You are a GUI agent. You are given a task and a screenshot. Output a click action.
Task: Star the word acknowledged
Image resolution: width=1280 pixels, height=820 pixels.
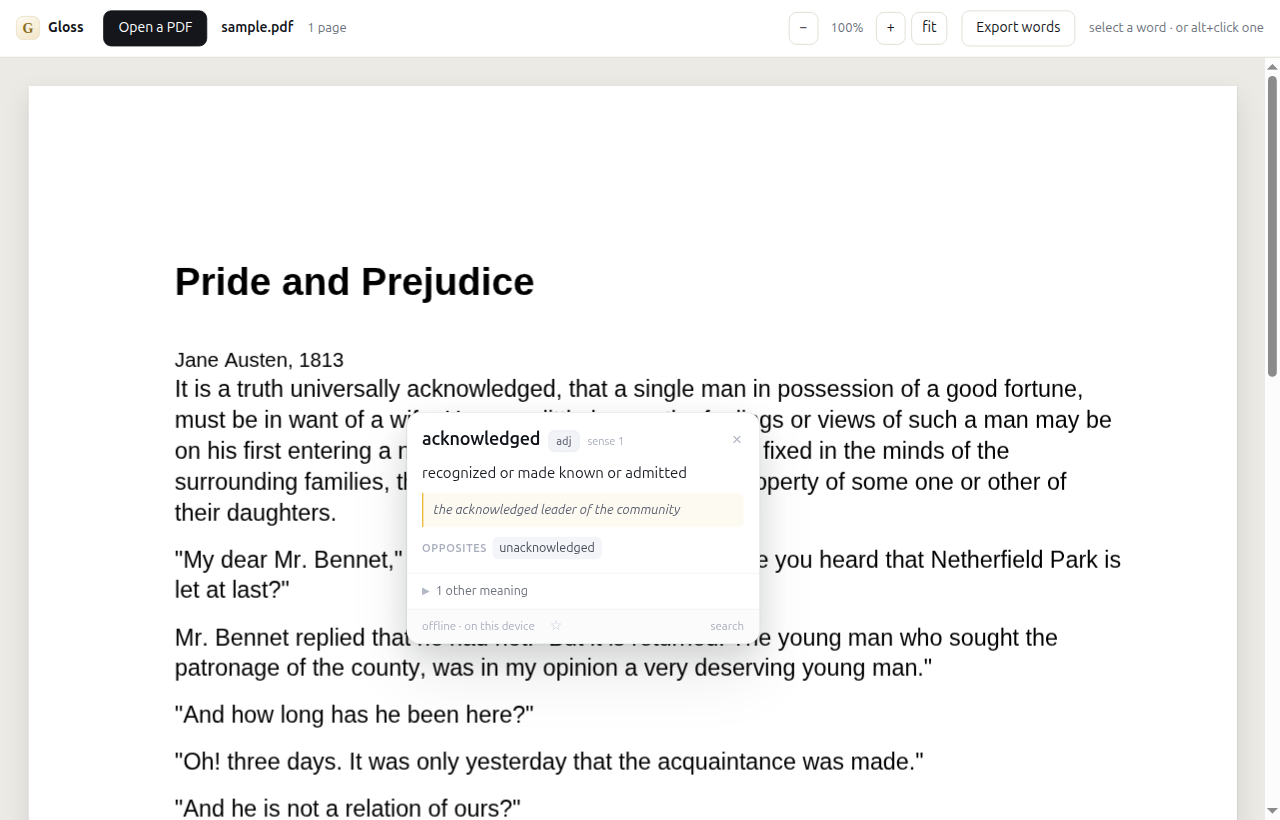(x=556, y=626)
